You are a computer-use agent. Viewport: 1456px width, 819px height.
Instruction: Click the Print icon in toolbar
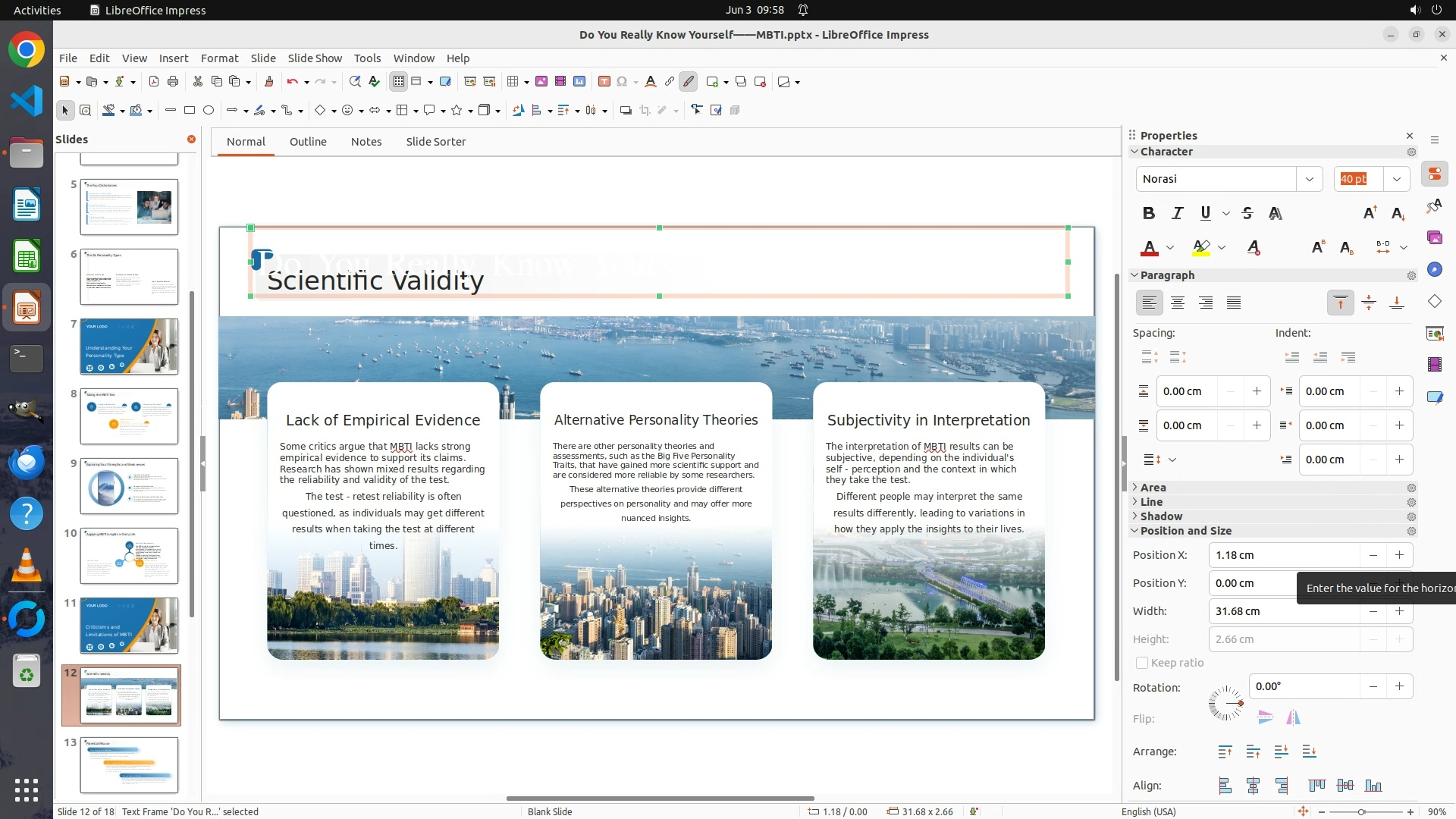click(173, 82)
